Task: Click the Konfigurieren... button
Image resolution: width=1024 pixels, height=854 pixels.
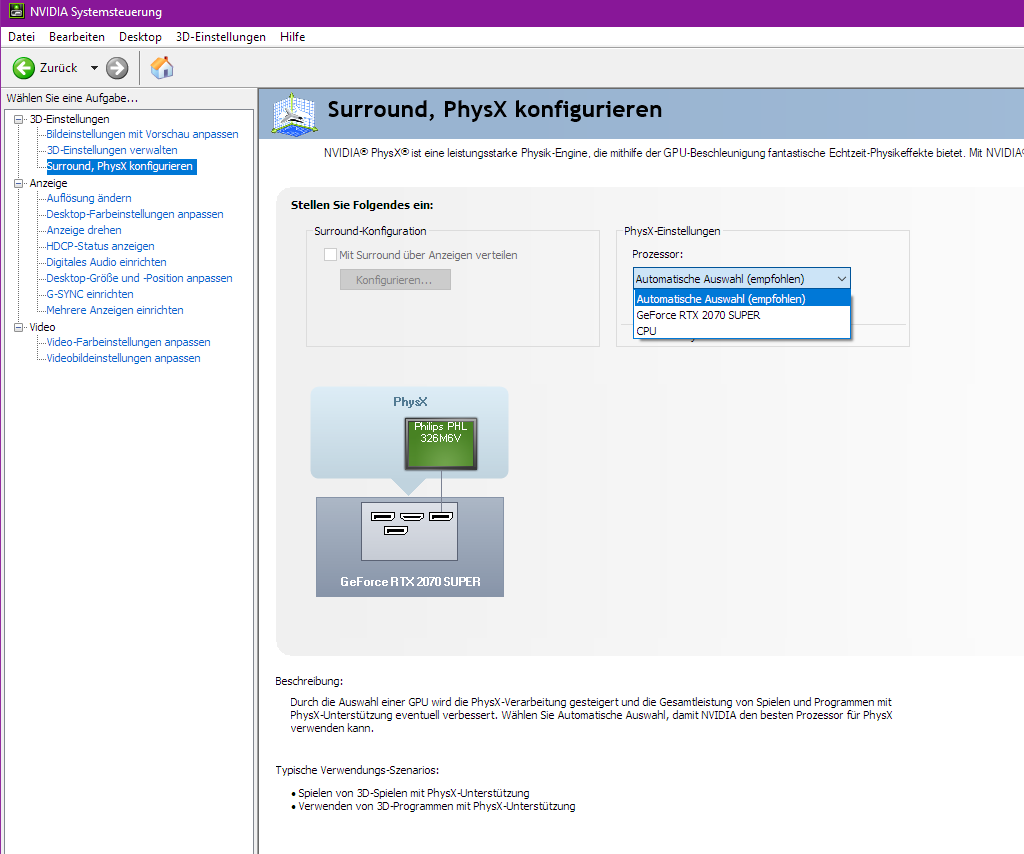Action: [395, 279]
